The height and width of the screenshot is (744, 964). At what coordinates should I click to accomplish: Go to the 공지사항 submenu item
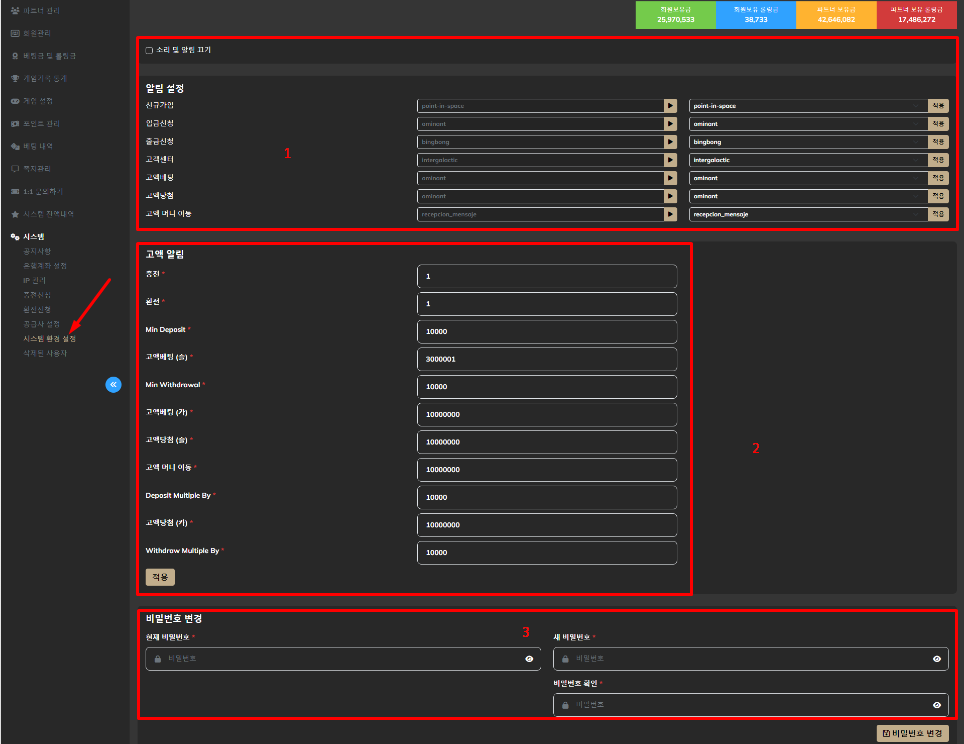37,251
